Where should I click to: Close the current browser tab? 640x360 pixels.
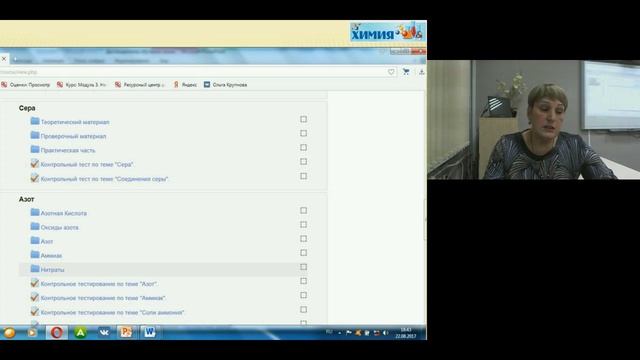4,59
